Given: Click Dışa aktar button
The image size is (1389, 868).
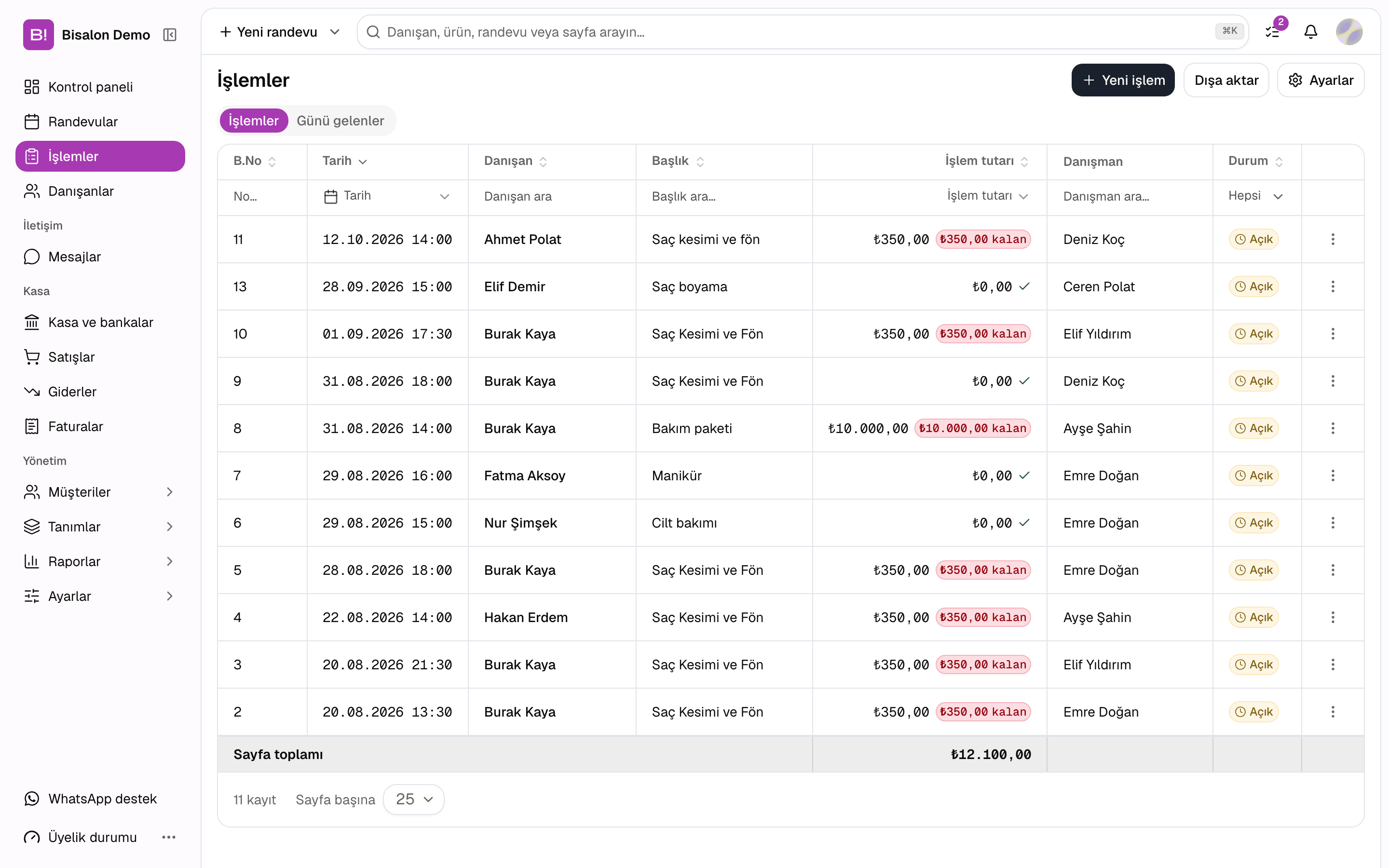Looking at the screenshot, I should click(1226, 81).
